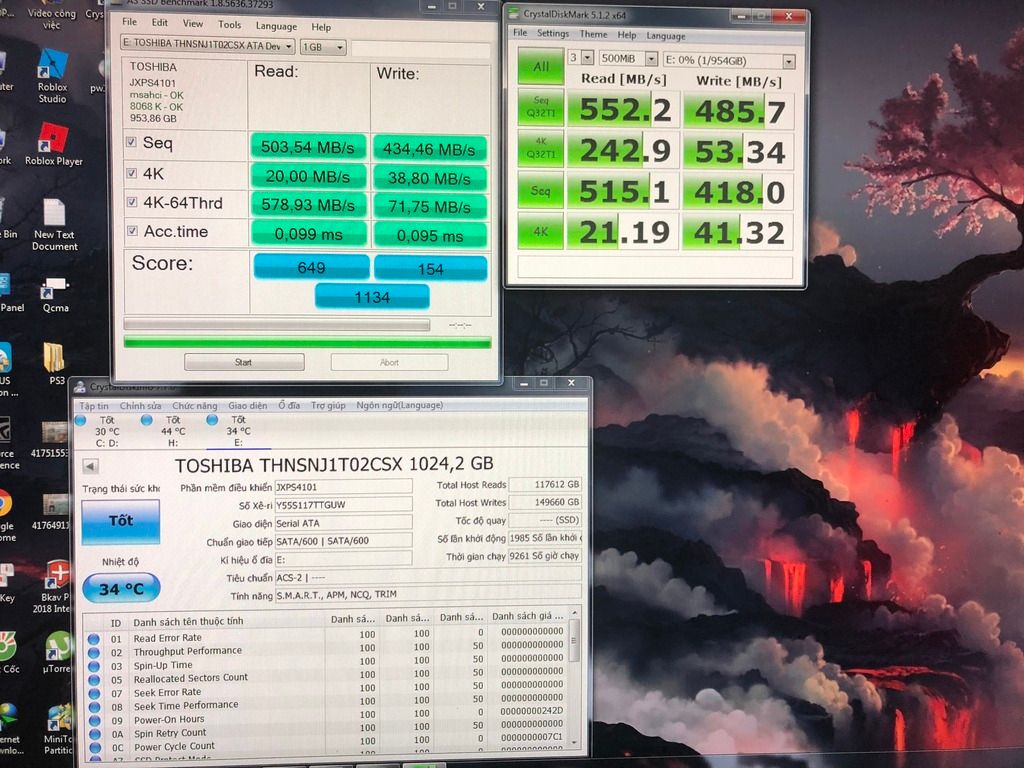Select the status dot for Power-On Hours

coord(95,721)
